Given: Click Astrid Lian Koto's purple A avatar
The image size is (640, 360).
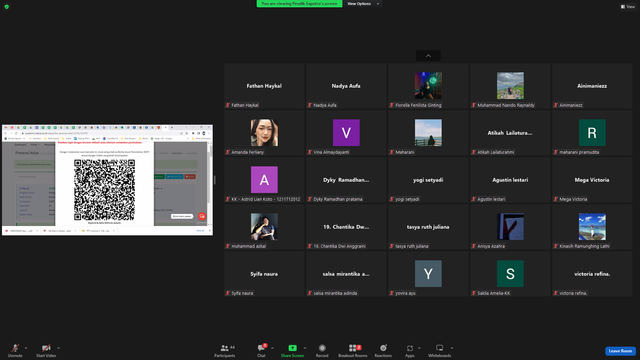Looking at the screenshot, I should point(264,179).
